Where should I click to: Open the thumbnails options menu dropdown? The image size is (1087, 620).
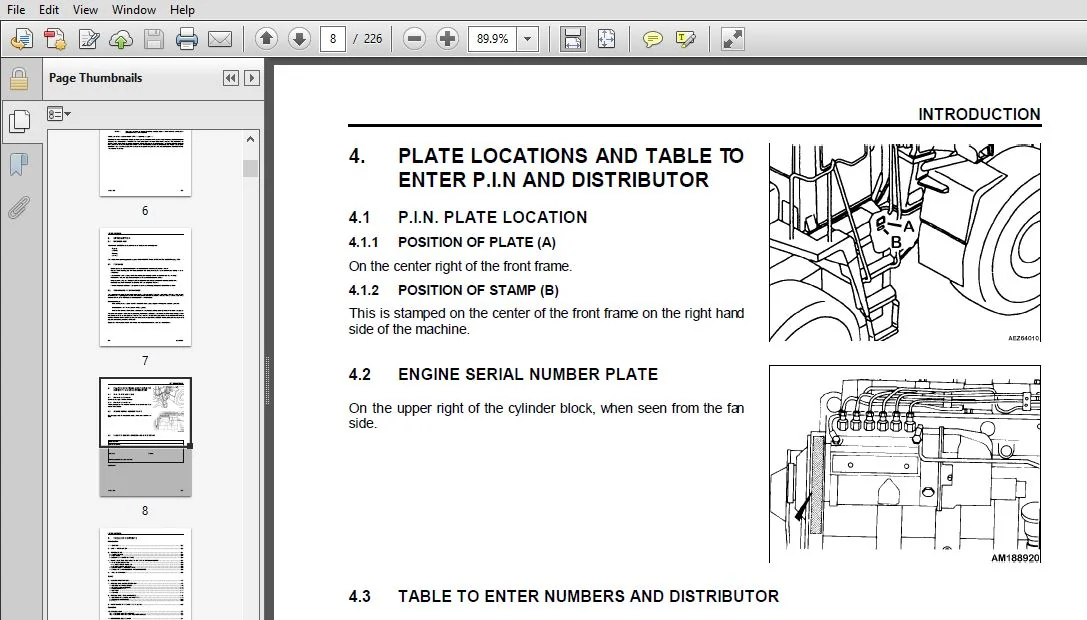point(59,114)
